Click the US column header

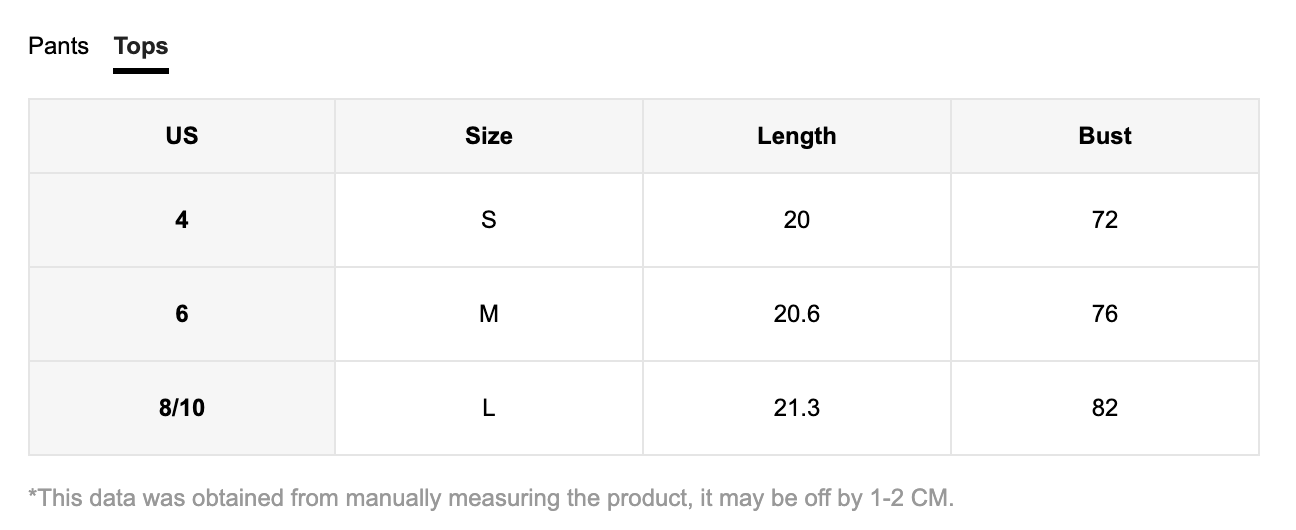click(x=182, y=136)
